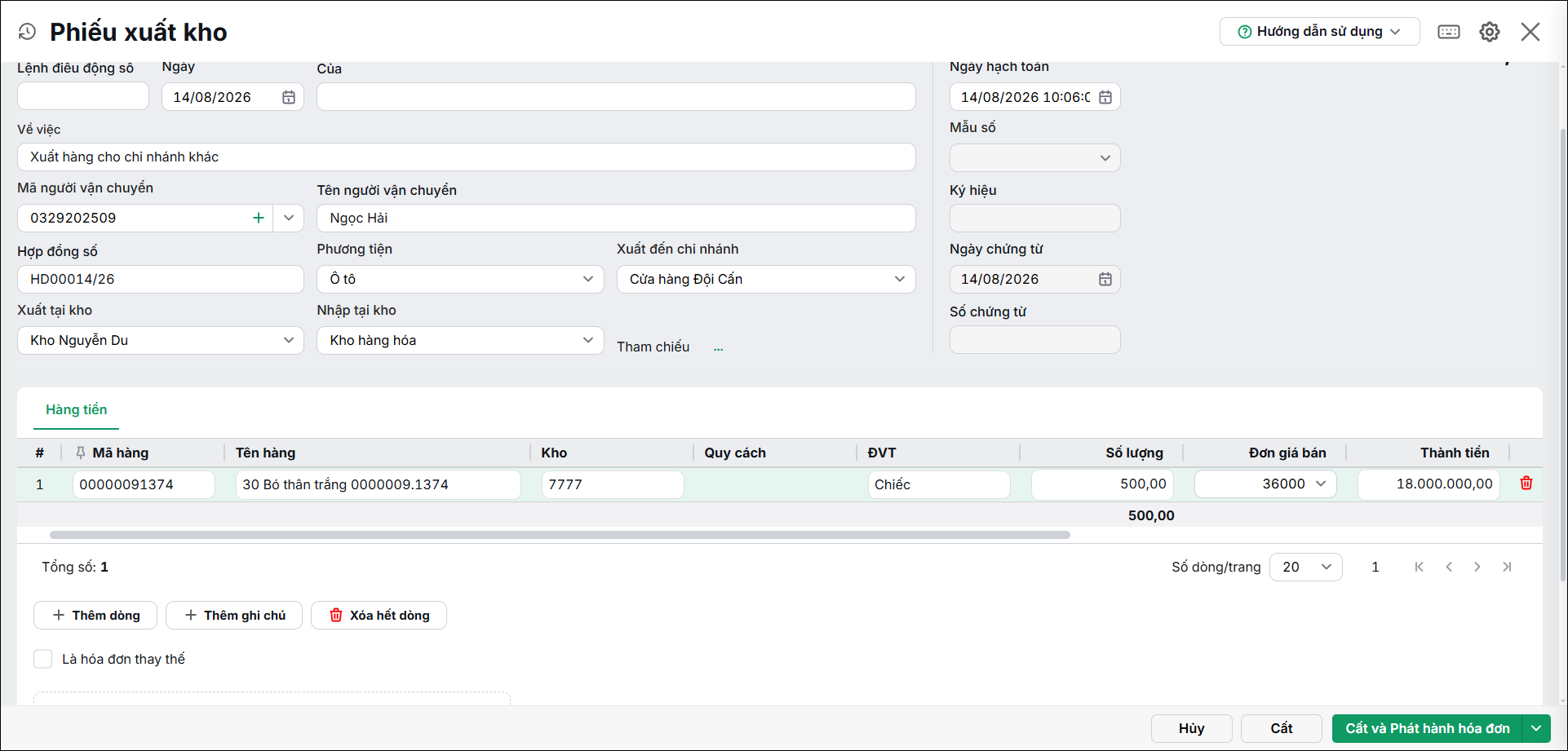The width and height of the screenshot is (1568, 751).
Task: Click the Hủy button
Action: (1191, 728)
